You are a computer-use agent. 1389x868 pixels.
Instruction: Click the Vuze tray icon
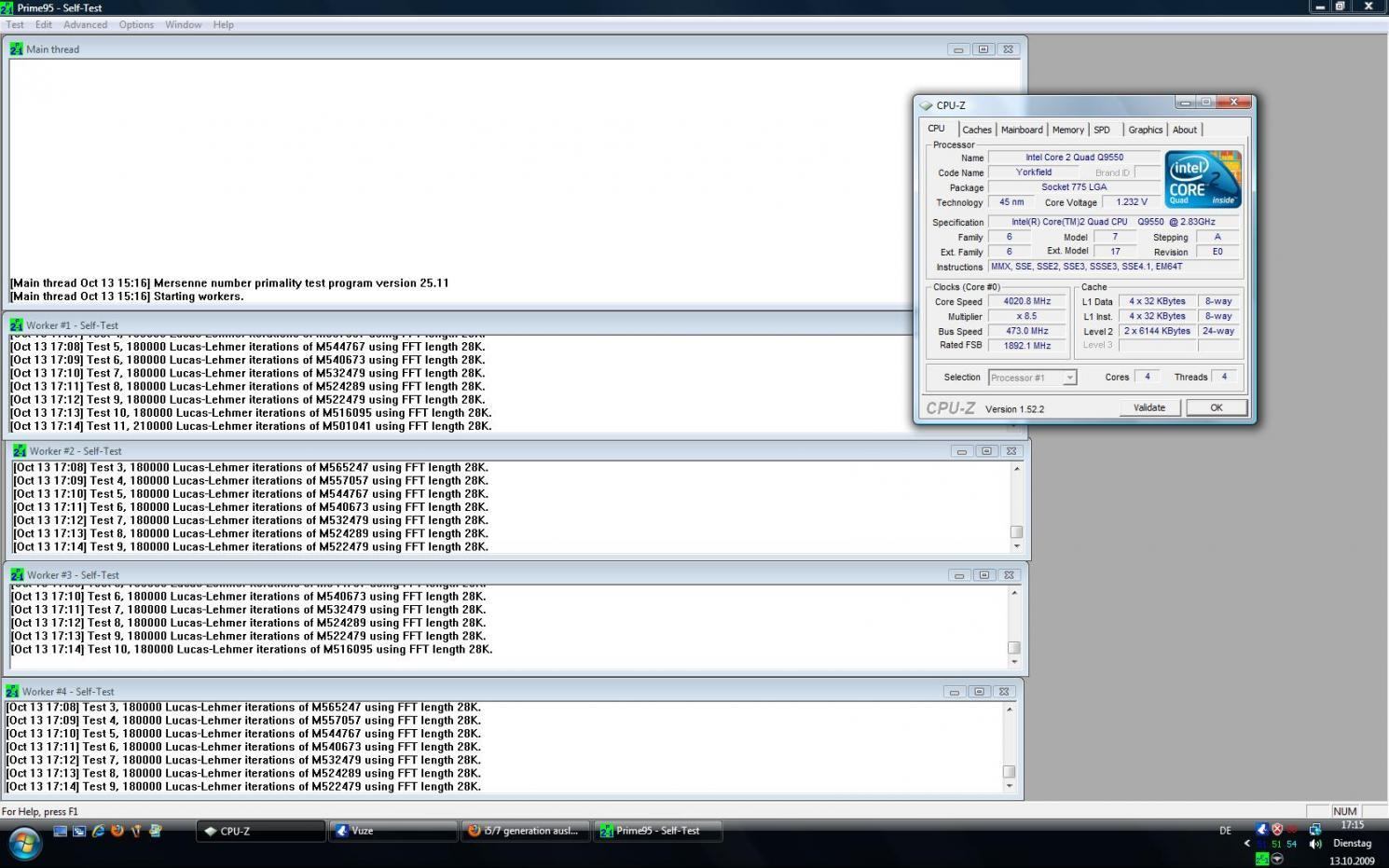(x=1261, y=829)
